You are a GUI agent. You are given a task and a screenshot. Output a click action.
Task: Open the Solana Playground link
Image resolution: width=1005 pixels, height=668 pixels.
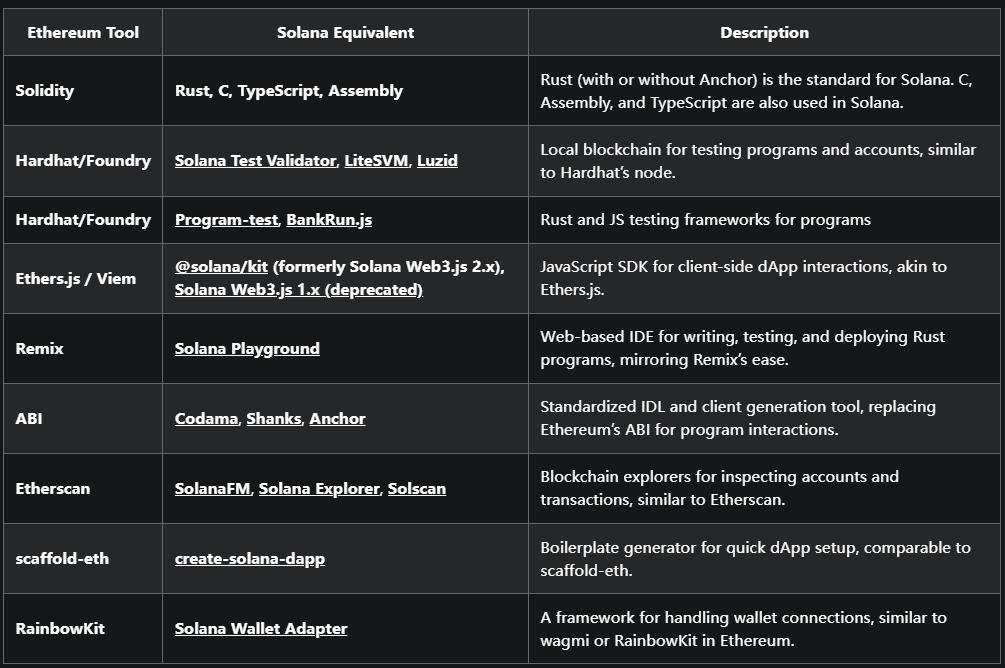[247, 348]
